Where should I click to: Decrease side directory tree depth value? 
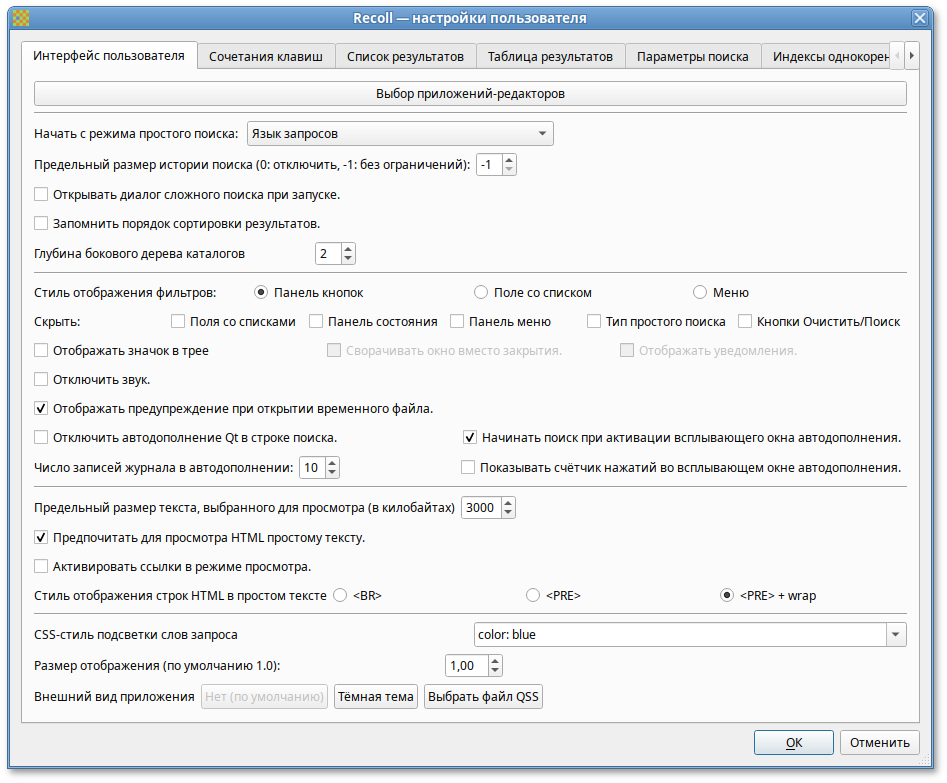[348, 258]
